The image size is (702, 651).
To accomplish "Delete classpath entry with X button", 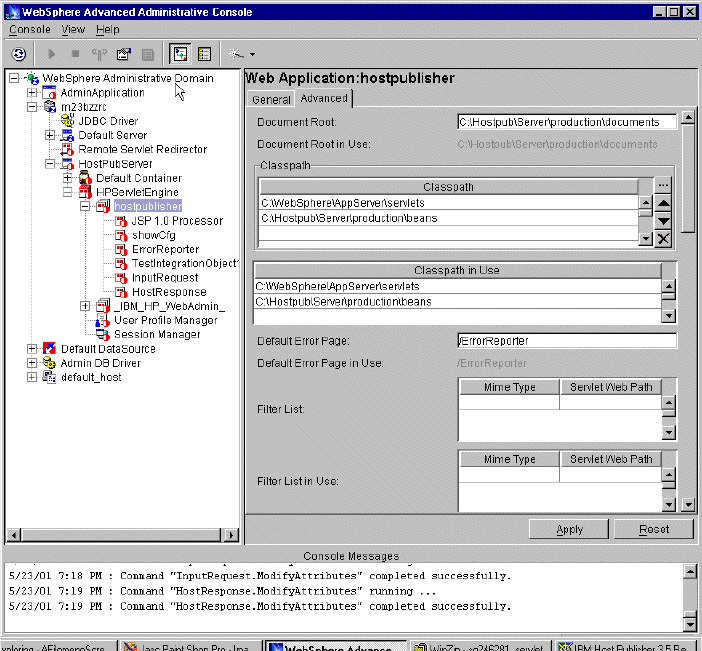I will coord(663,239).
